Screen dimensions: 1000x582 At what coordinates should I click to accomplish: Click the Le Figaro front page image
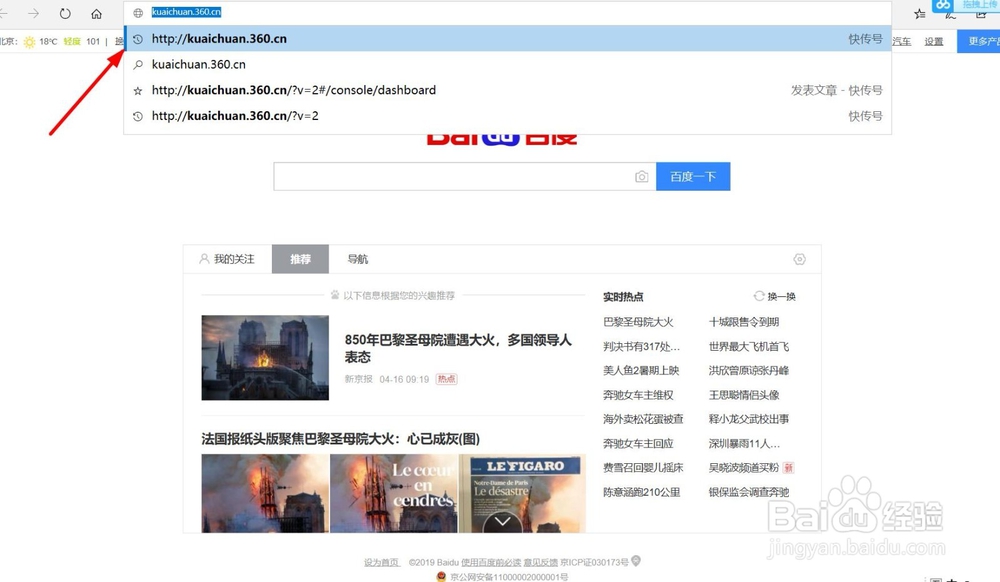coord(522,493)
